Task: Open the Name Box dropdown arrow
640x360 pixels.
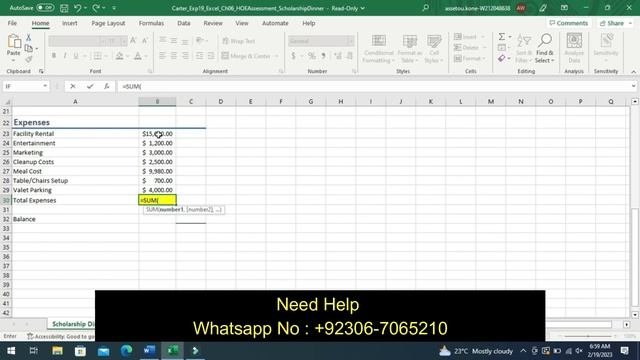Action: click(45, 86)
